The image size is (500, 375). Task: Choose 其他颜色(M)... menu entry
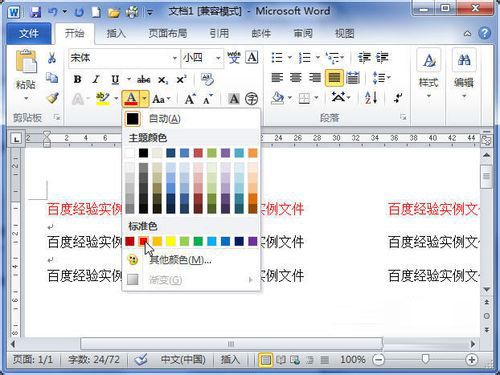coord(191,260)
